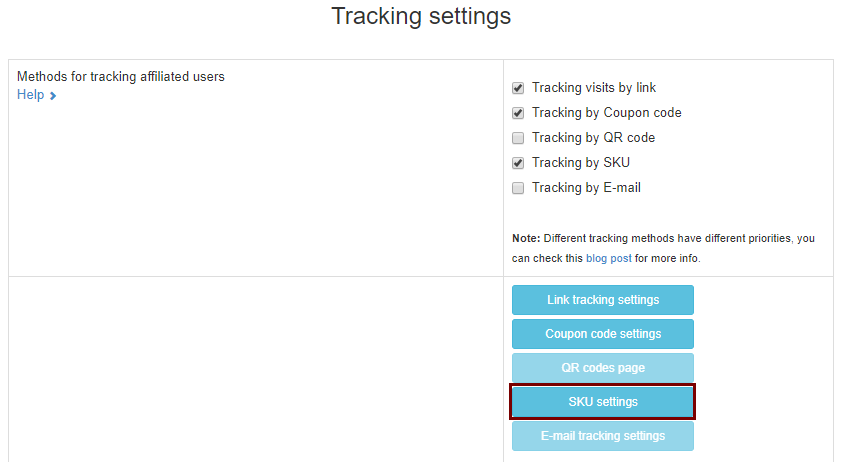This screenshot has width=842, height=462.
Task: Click the 'Tracking by SKU' label text
Action: click(581, 163)
